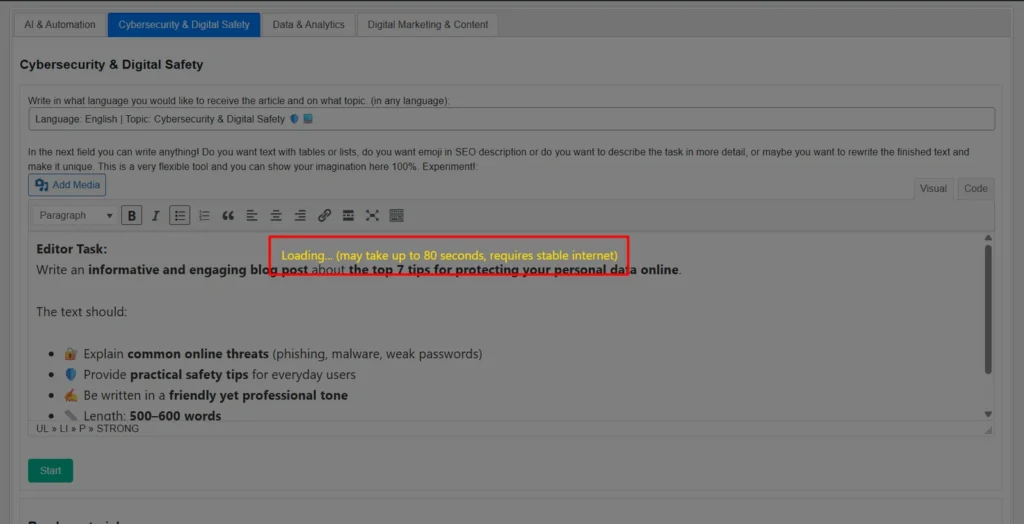Click 'common online threats' bullet text

tap(198, 354)
